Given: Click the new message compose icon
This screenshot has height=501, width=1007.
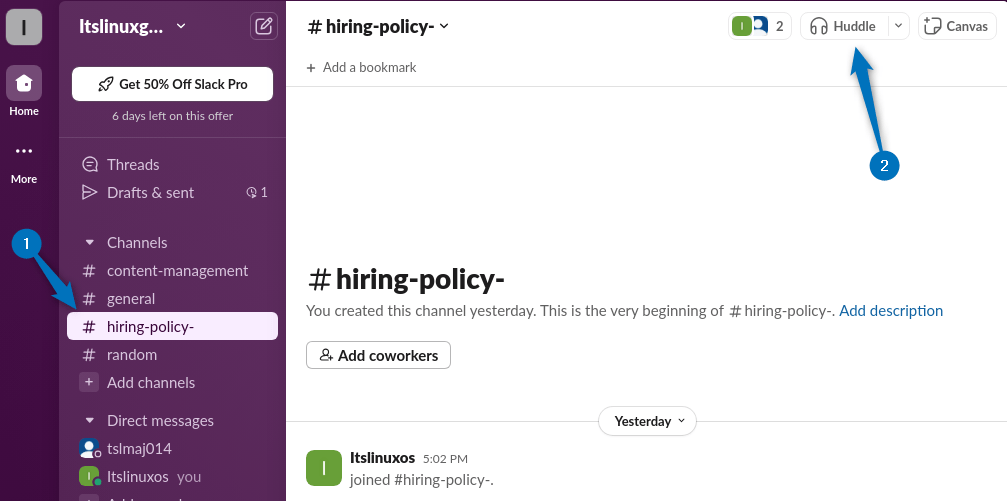Looking at the screenshot, I should [264, 27].
